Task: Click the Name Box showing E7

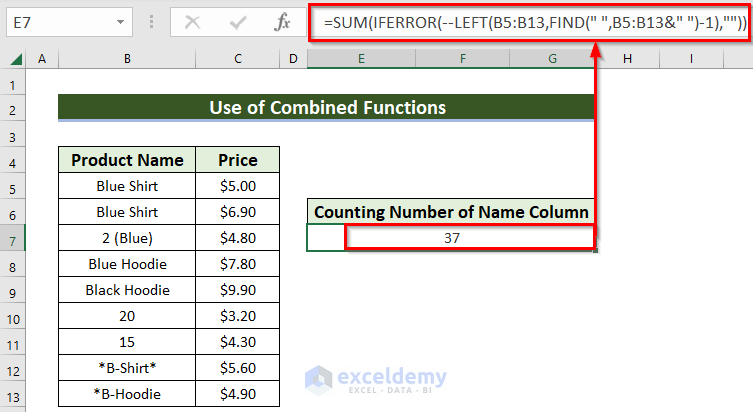Action: point(69,22)
